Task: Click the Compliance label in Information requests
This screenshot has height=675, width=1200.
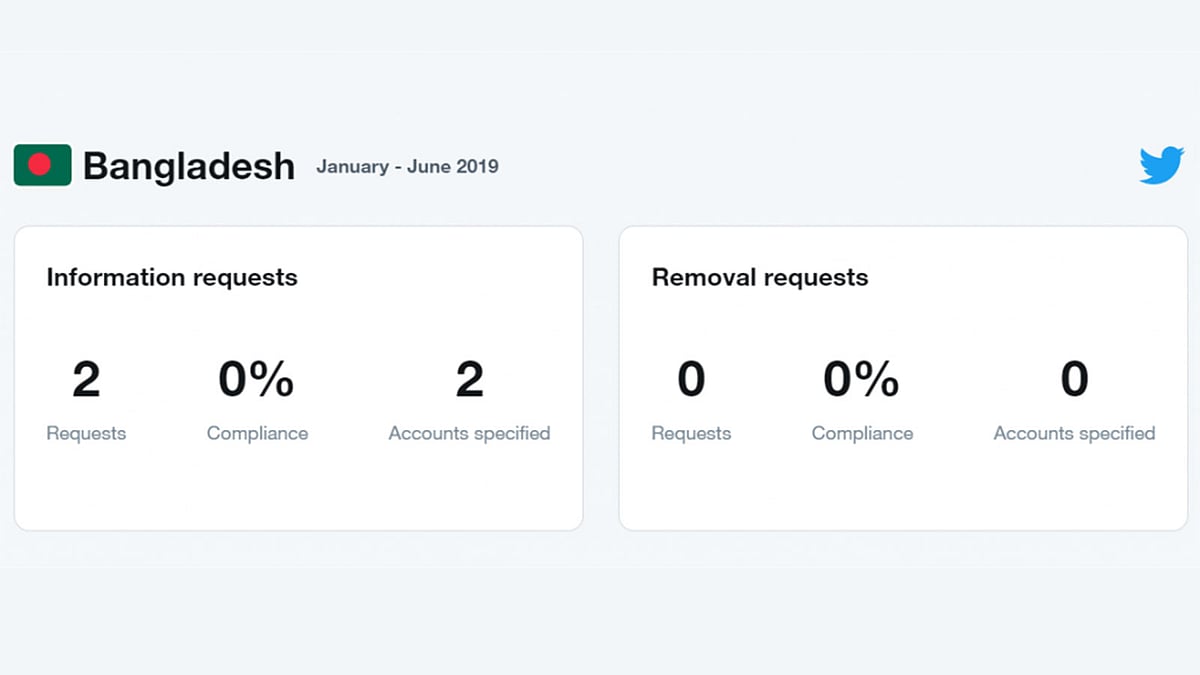Action: click(x=257, y=433)
